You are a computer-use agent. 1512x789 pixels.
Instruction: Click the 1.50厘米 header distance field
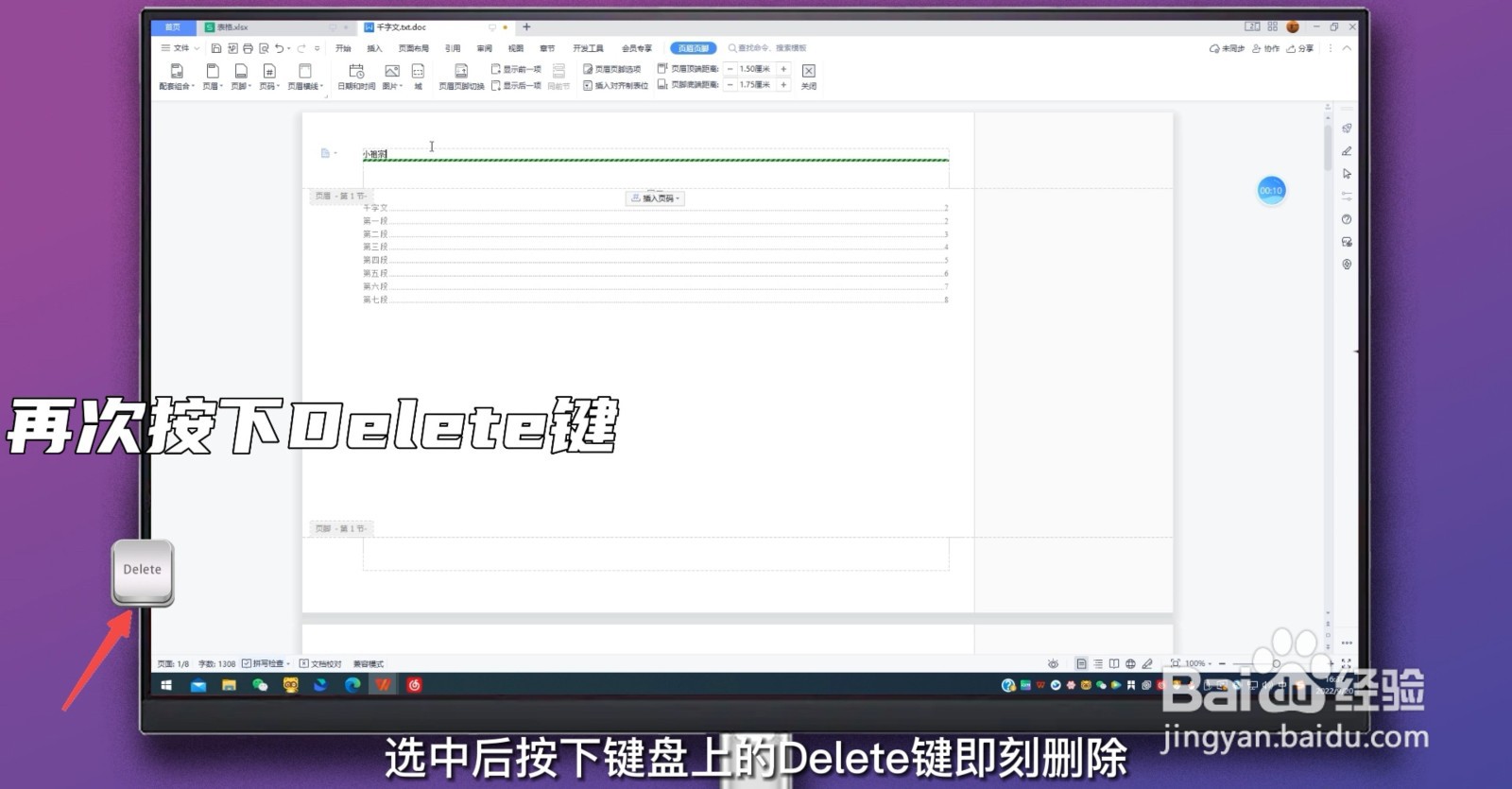coord(756,69)
